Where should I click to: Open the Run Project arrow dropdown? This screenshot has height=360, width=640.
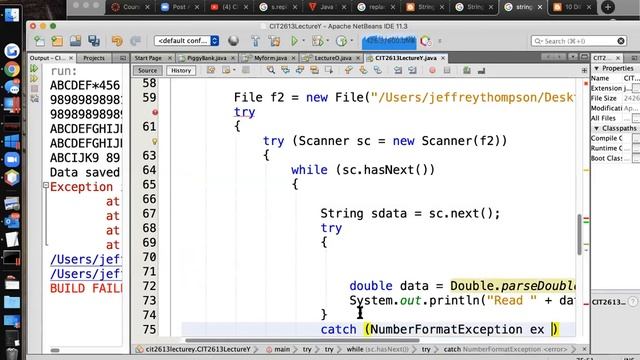(303, 41)
